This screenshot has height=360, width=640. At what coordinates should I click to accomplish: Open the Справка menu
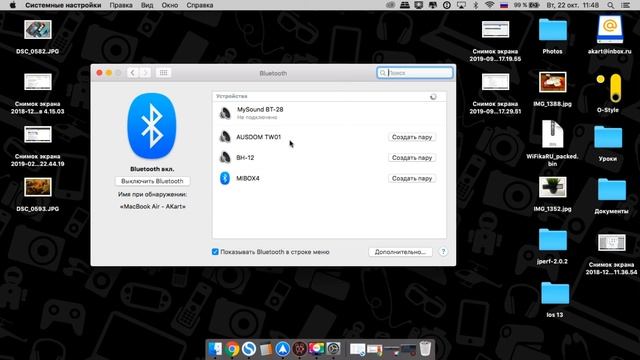[x=200, y=5]
